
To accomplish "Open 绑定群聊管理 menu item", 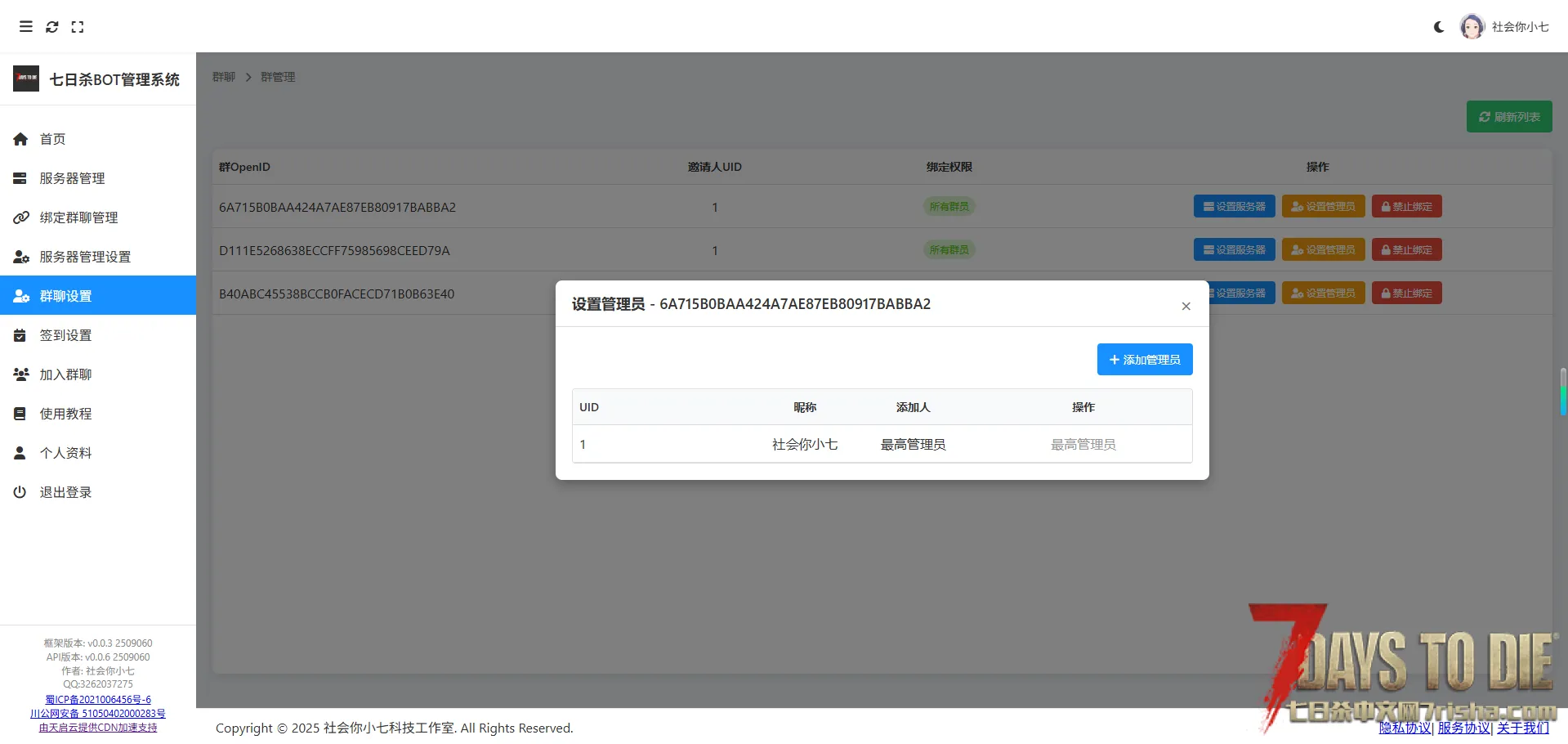I will [x=98, y=217].
